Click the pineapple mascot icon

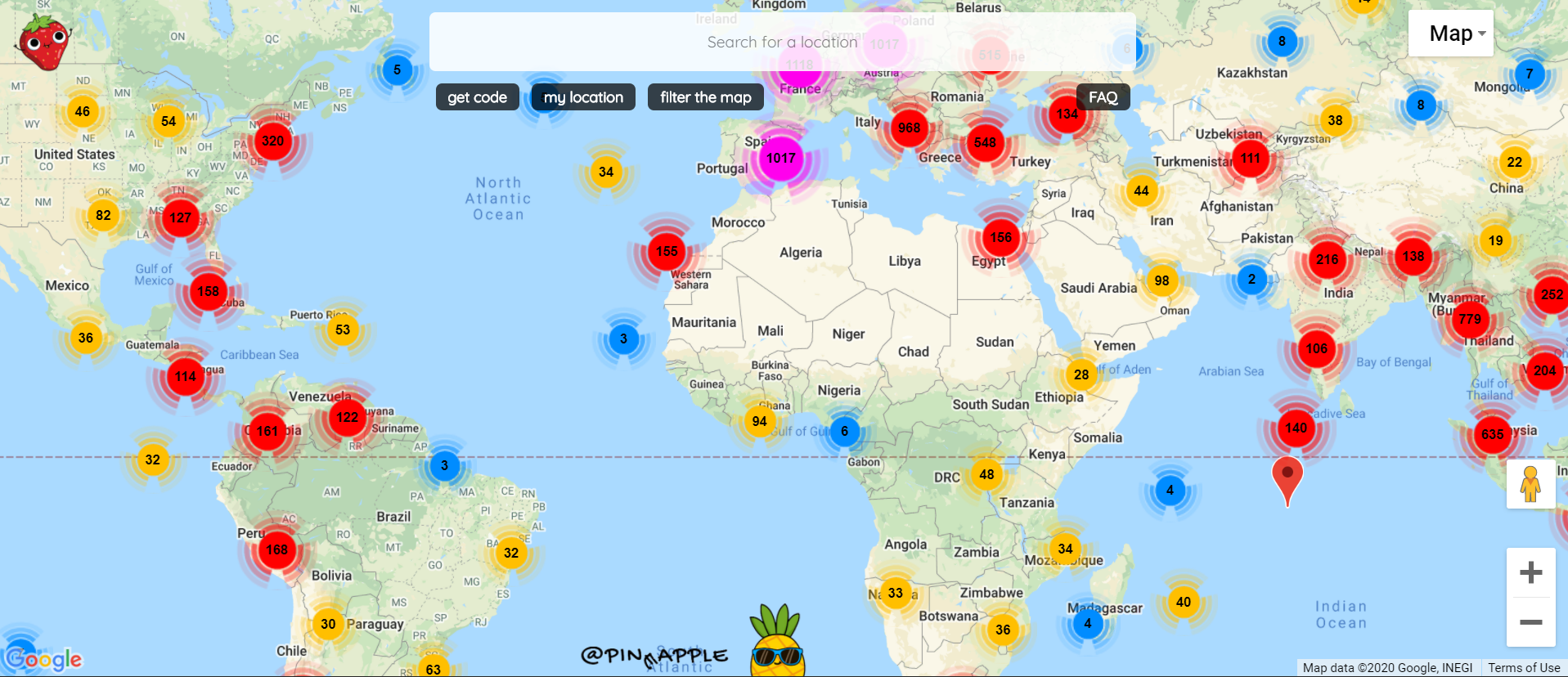point(777,642)
